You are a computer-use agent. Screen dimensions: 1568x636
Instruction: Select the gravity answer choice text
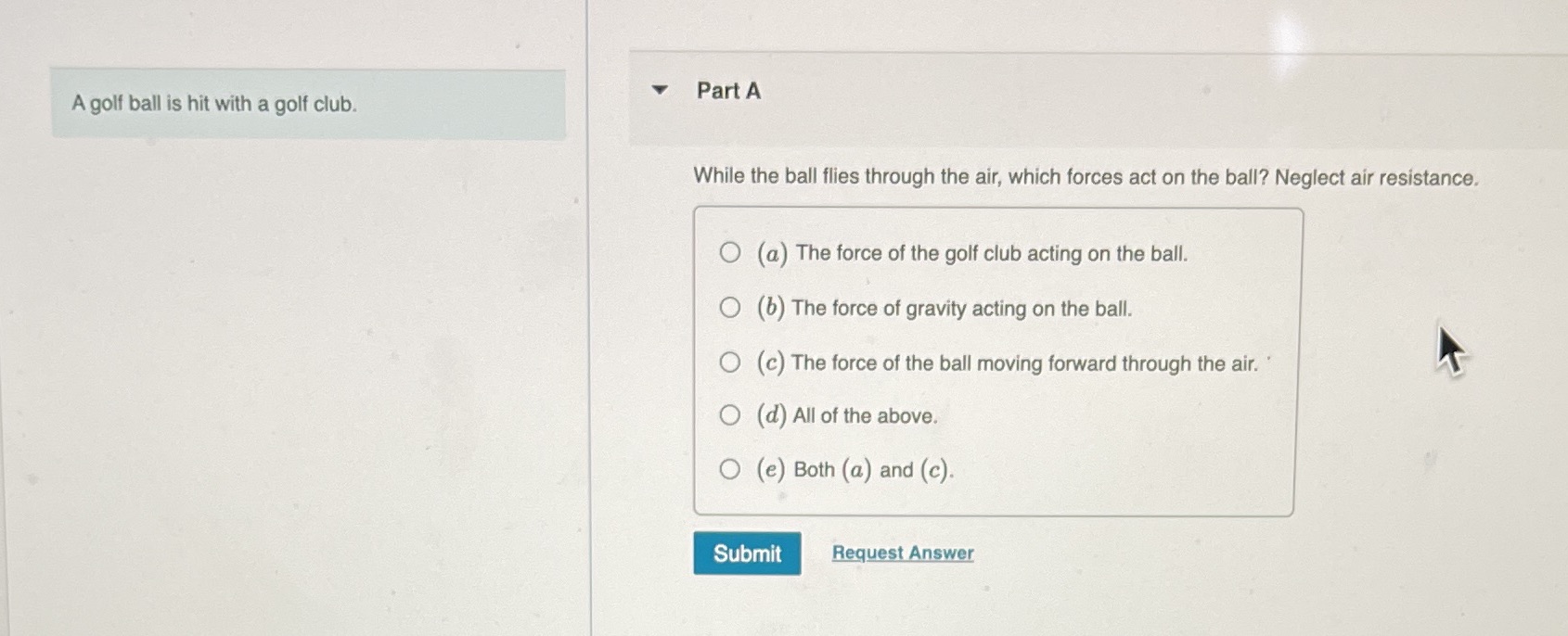click(x=944, y=308)
